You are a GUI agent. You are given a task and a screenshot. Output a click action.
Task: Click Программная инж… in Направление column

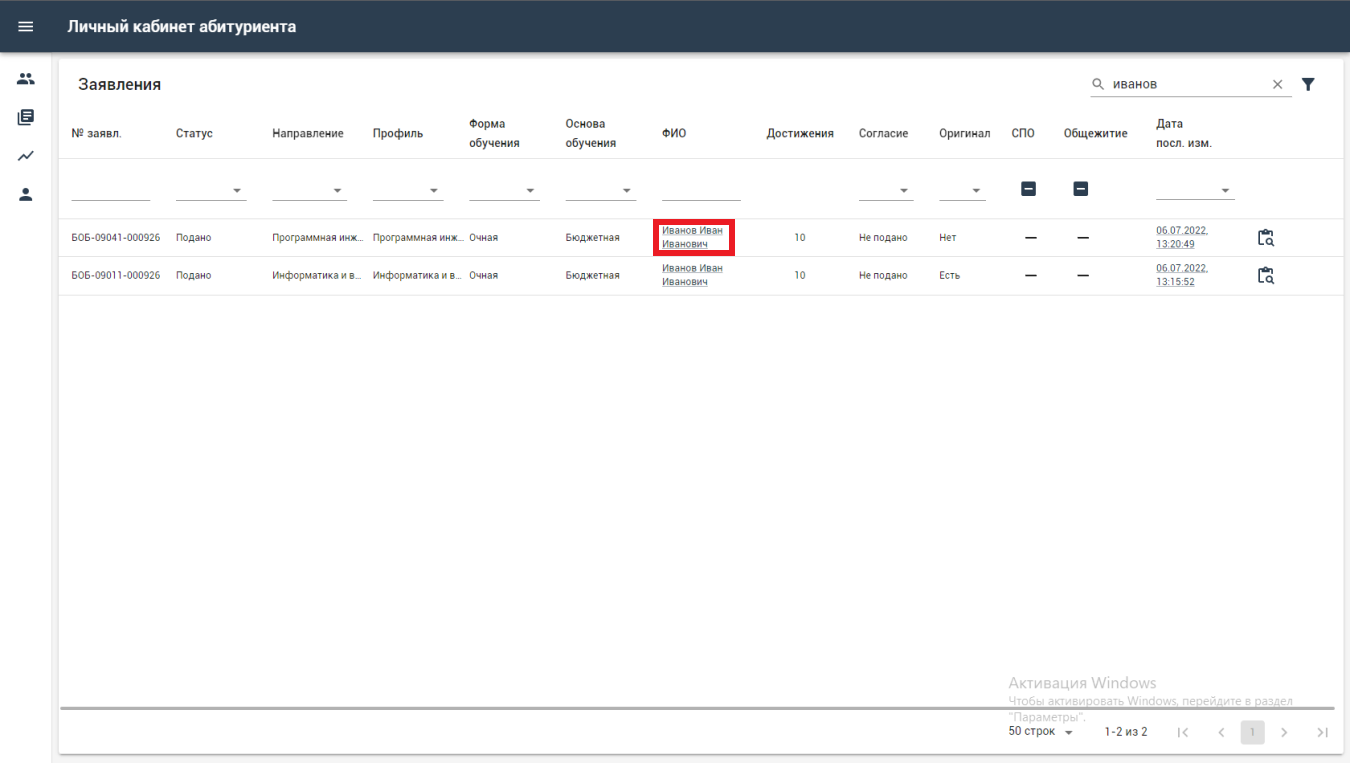pos(318,238)
